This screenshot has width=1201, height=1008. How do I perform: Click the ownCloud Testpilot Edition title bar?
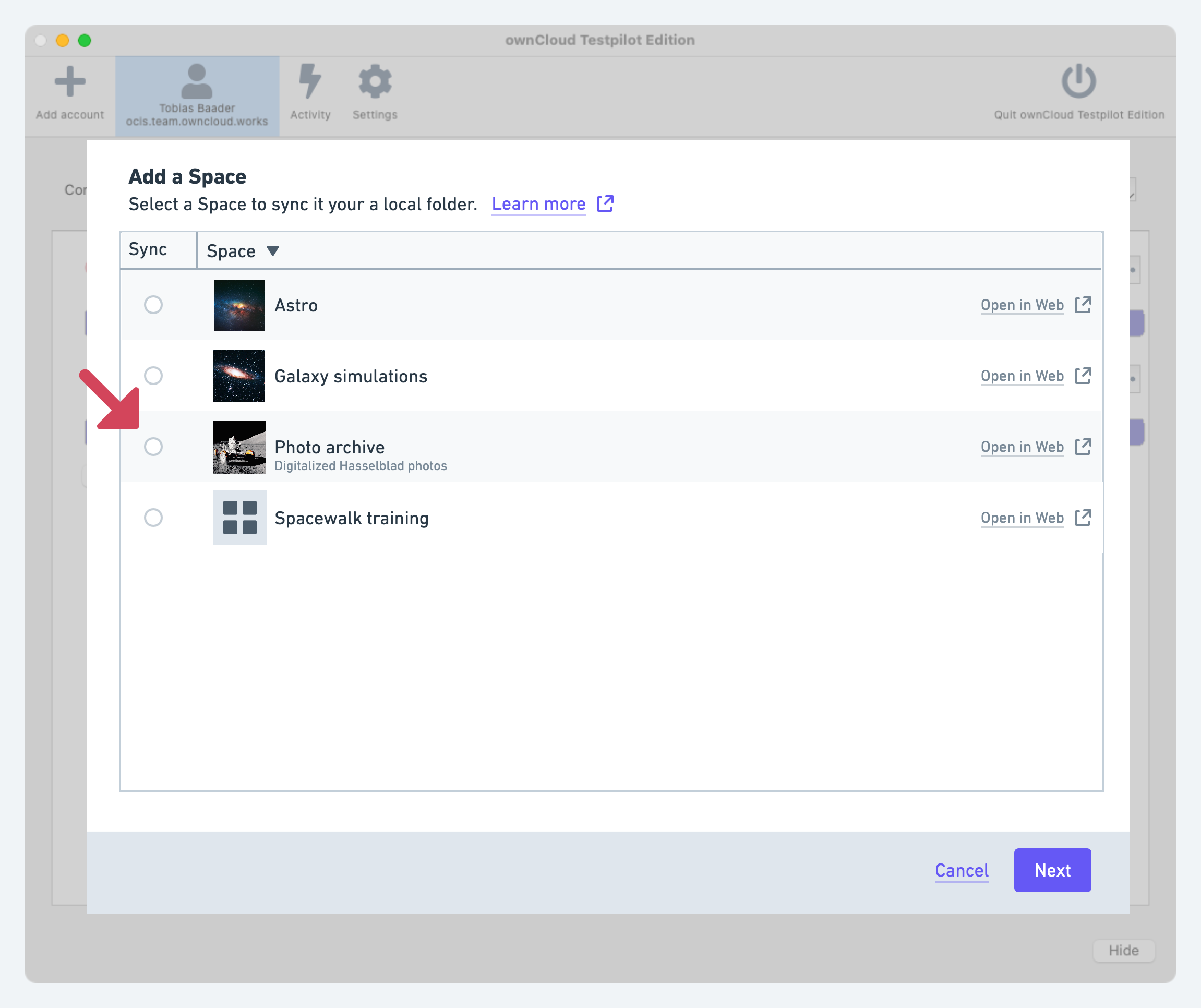click(600, 40)
